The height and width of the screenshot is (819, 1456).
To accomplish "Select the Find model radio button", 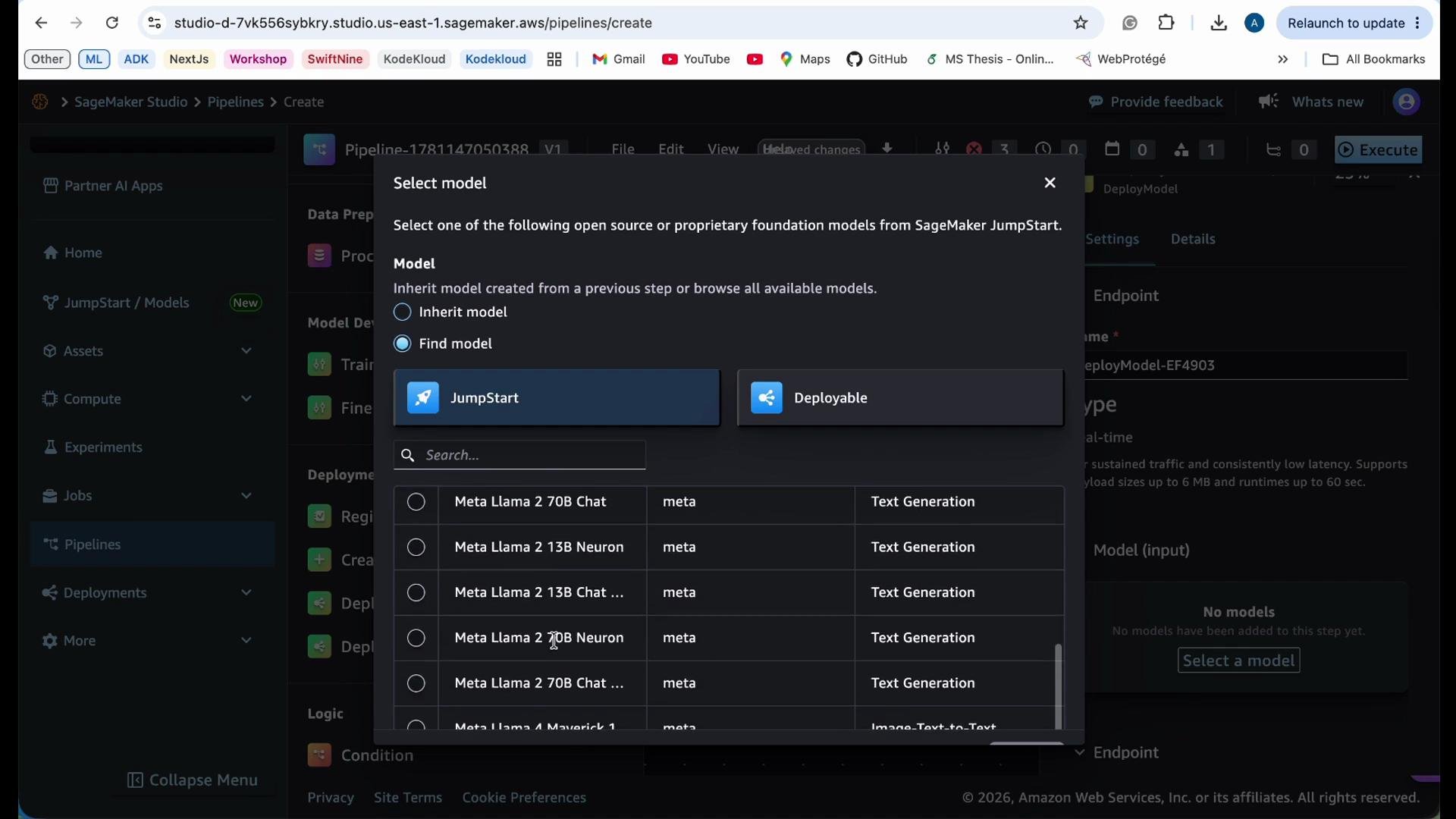I will click(403, 344).
